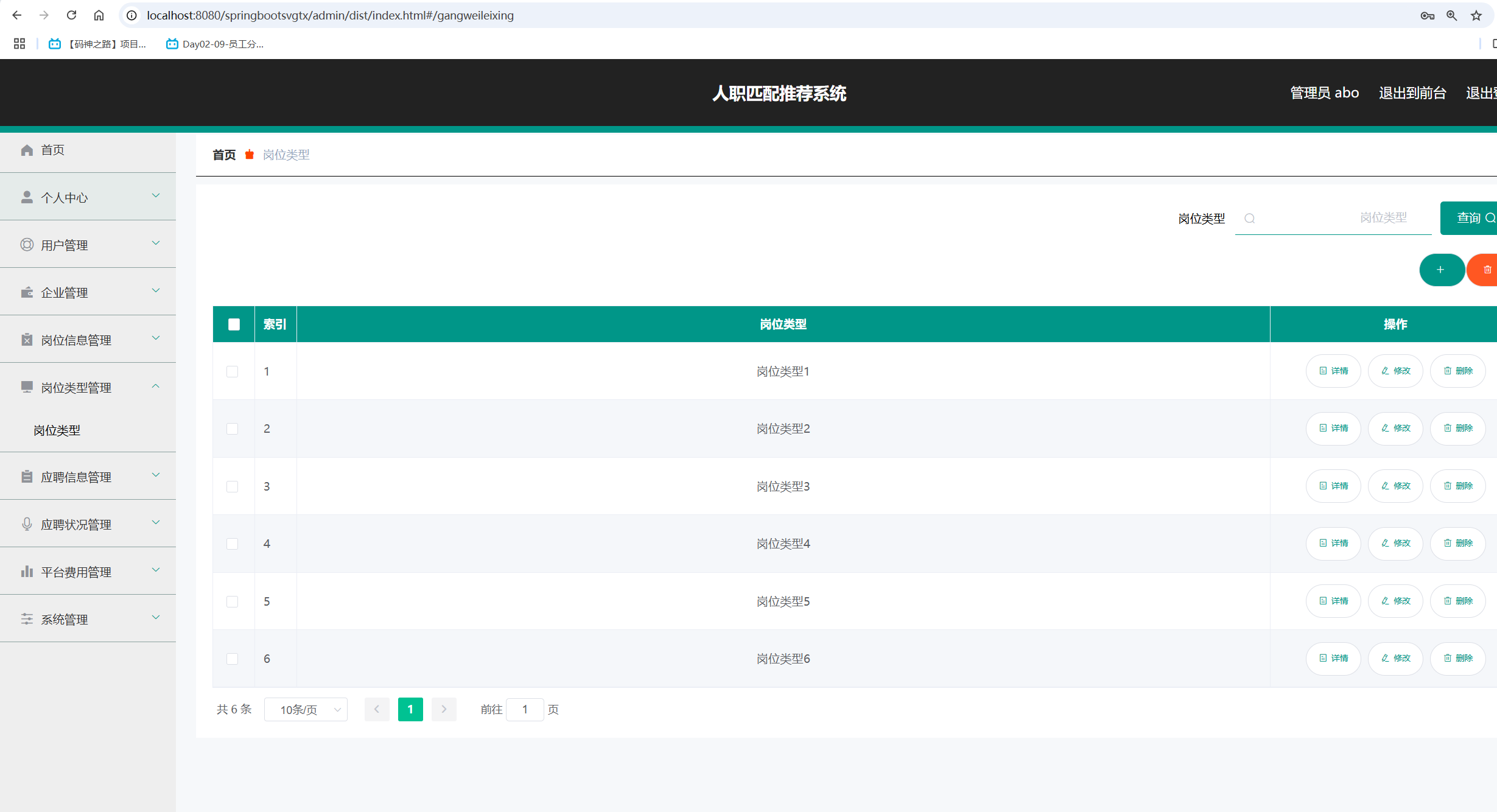Click the green plus add button
The width and height of the screenshot is (1497, 812).
1441,270
